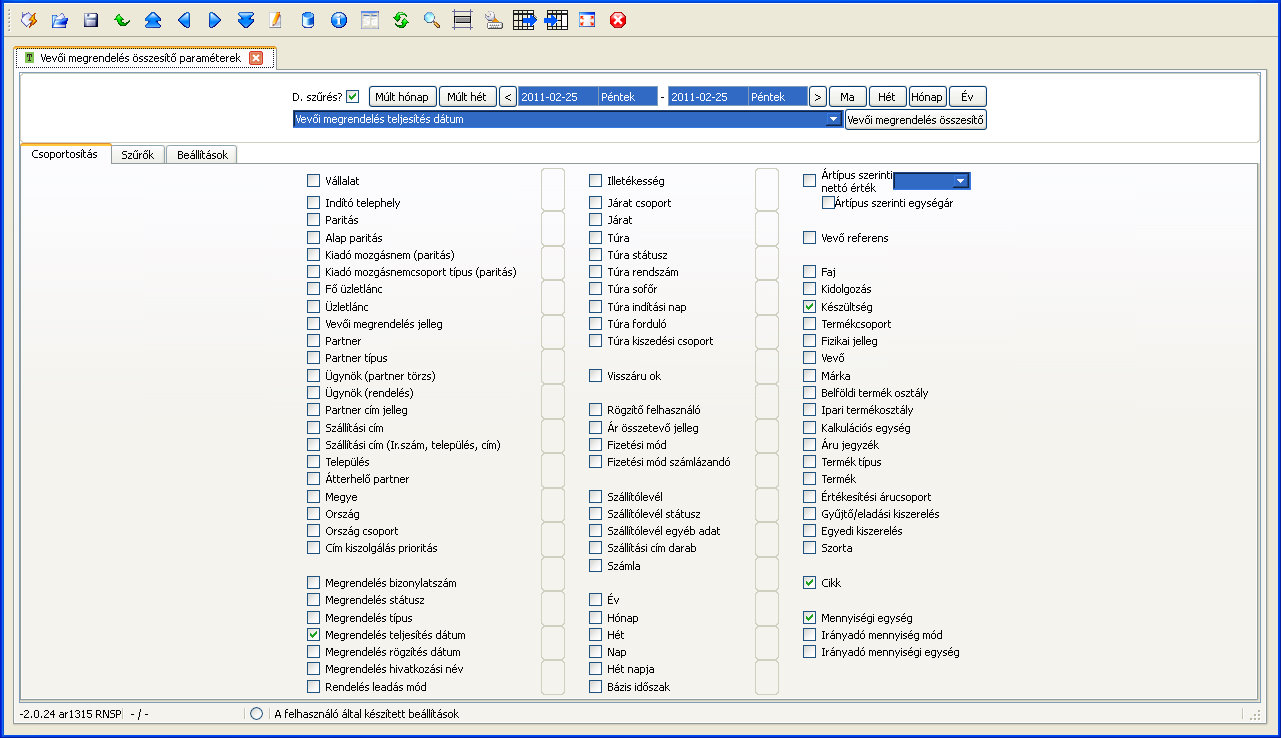Check the Hónap grouping checkbox
The image size is (1281, 738).
[x=596, y=618]
